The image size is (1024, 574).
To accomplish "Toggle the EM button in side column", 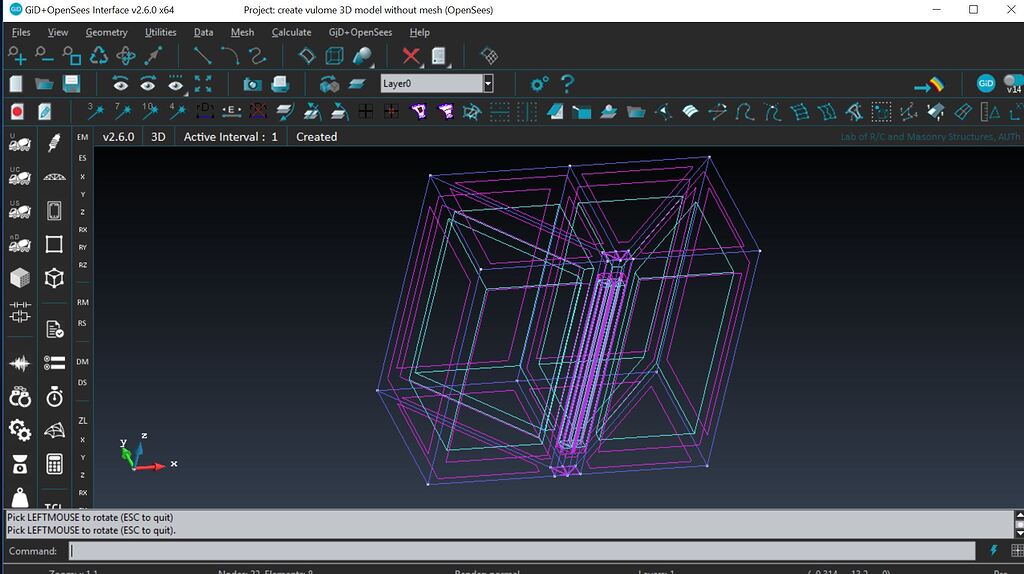I will (x=83, y=136).
